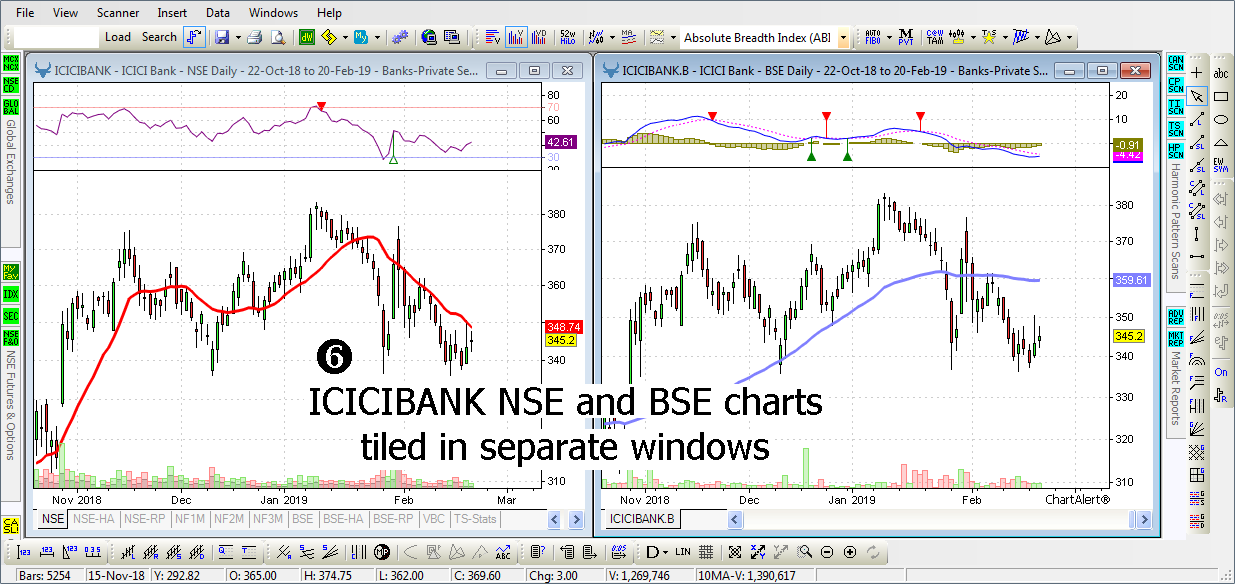
Task: Click the red down marker on NSE RSI pane
Action: [321, 106]
